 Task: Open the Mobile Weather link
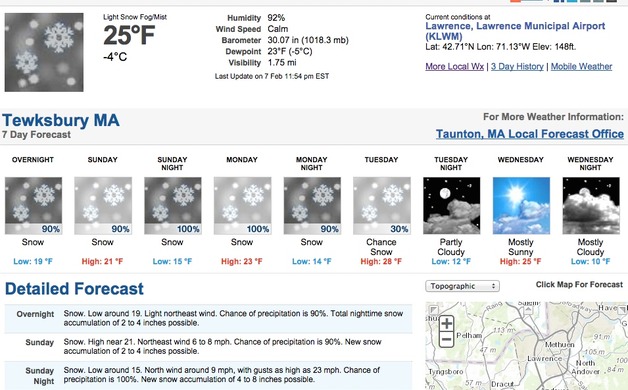[581, 66]
